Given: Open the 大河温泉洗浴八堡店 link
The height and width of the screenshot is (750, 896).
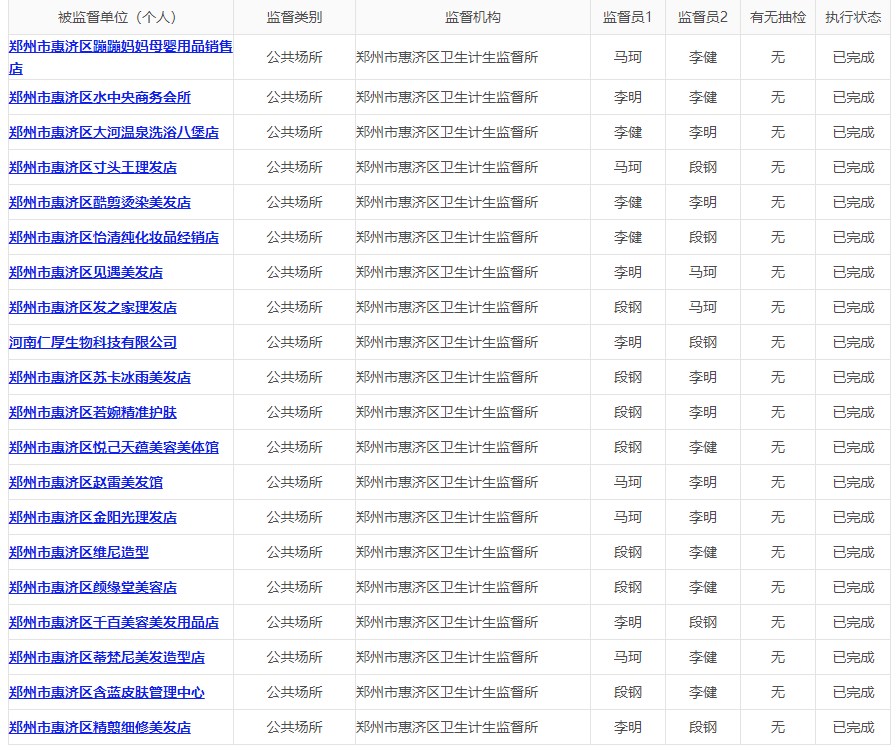Looking at the screenshot, I should click(114, 132).
